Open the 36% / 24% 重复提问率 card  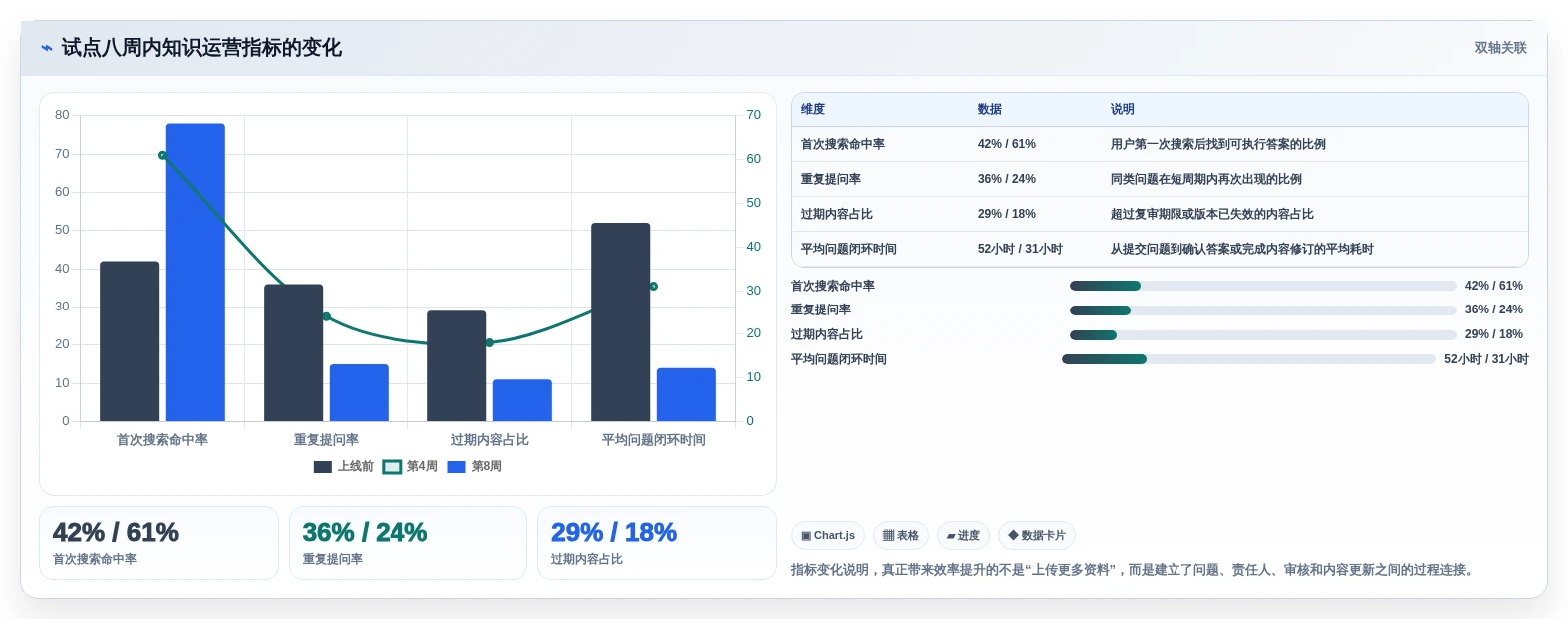click(x=407, y=543)
